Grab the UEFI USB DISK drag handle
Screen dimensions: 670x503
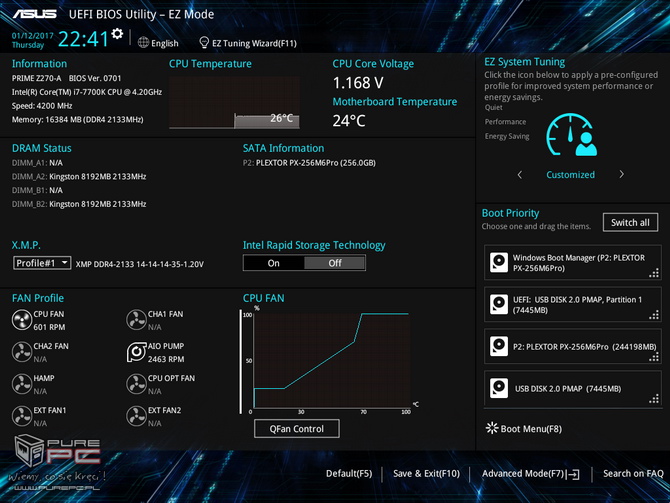654,315
